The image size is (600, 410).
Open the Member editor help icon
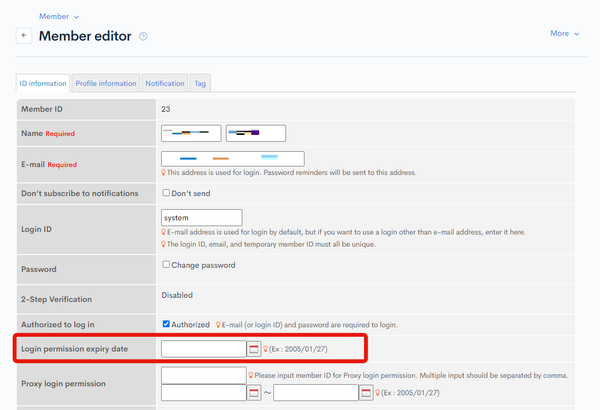143,36
